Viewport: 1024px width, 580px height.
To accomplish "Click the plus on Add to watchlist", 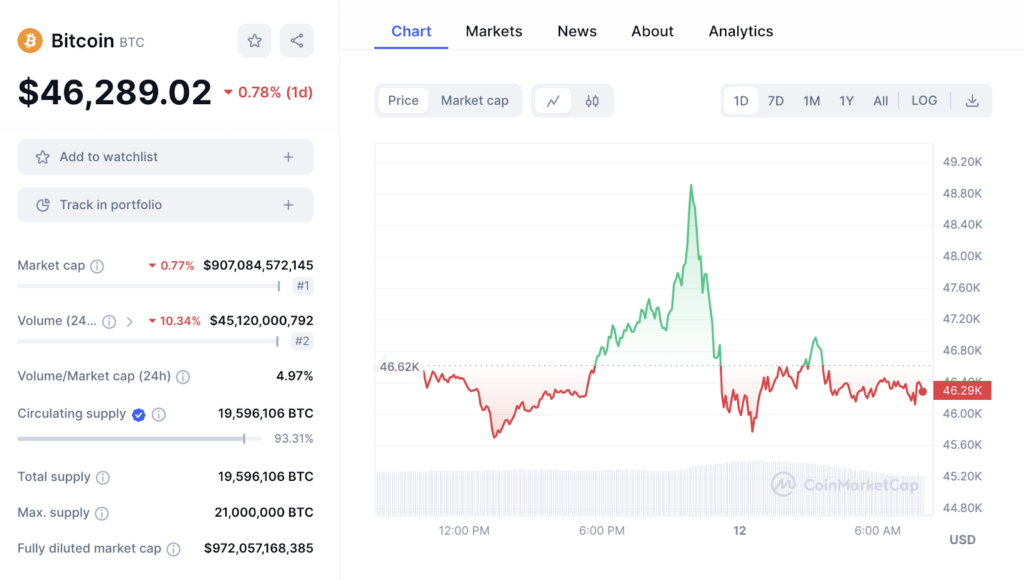I will tap(288, 157).
